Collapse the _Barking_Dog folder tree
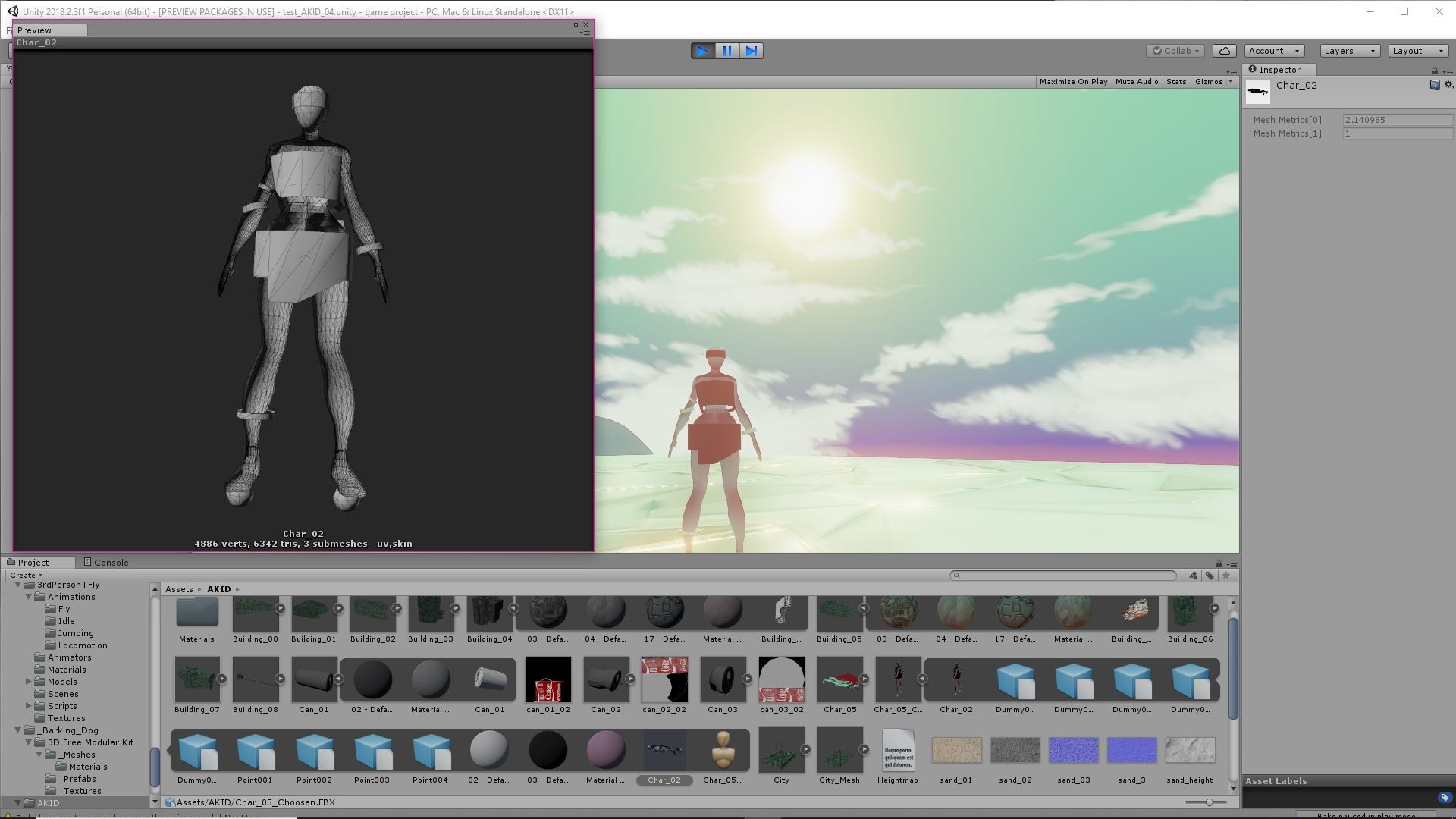The image size is (1456, 819). (18, 730)
